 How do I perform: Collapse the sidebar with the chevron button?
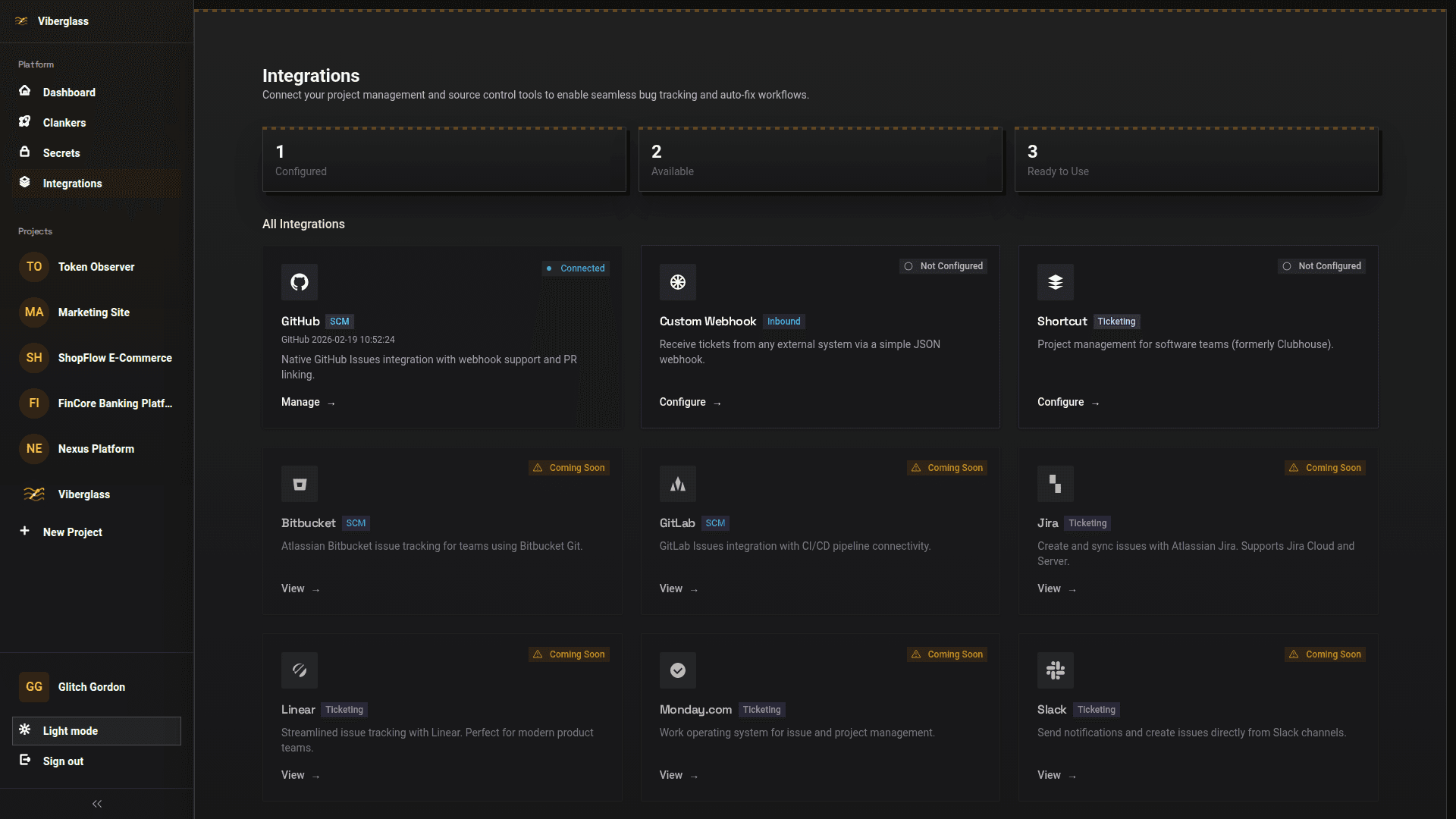point(96,804)
